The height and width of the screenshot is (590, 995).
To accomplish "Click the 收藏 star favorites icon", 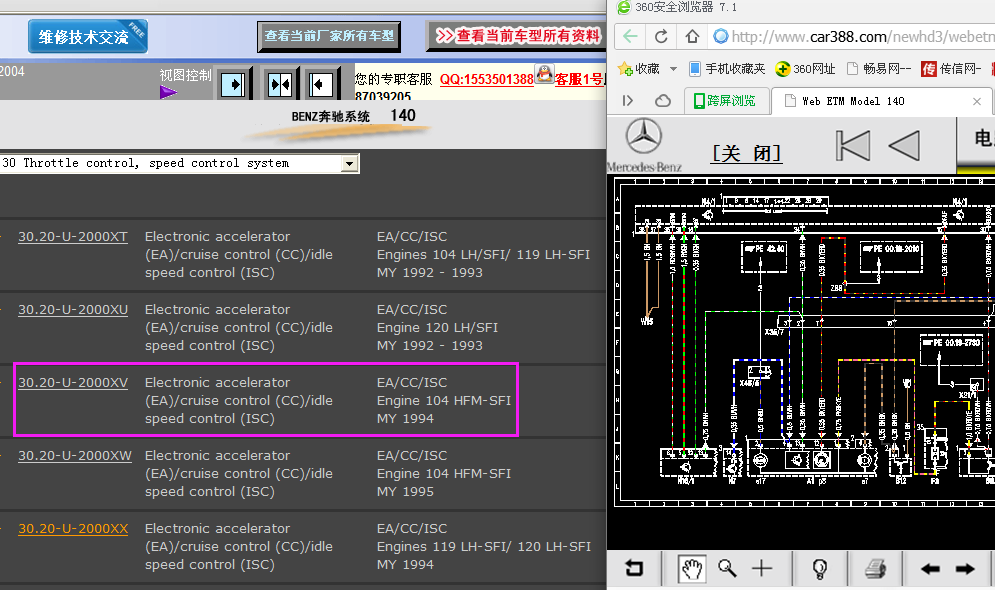I will (x=625, y=69).
